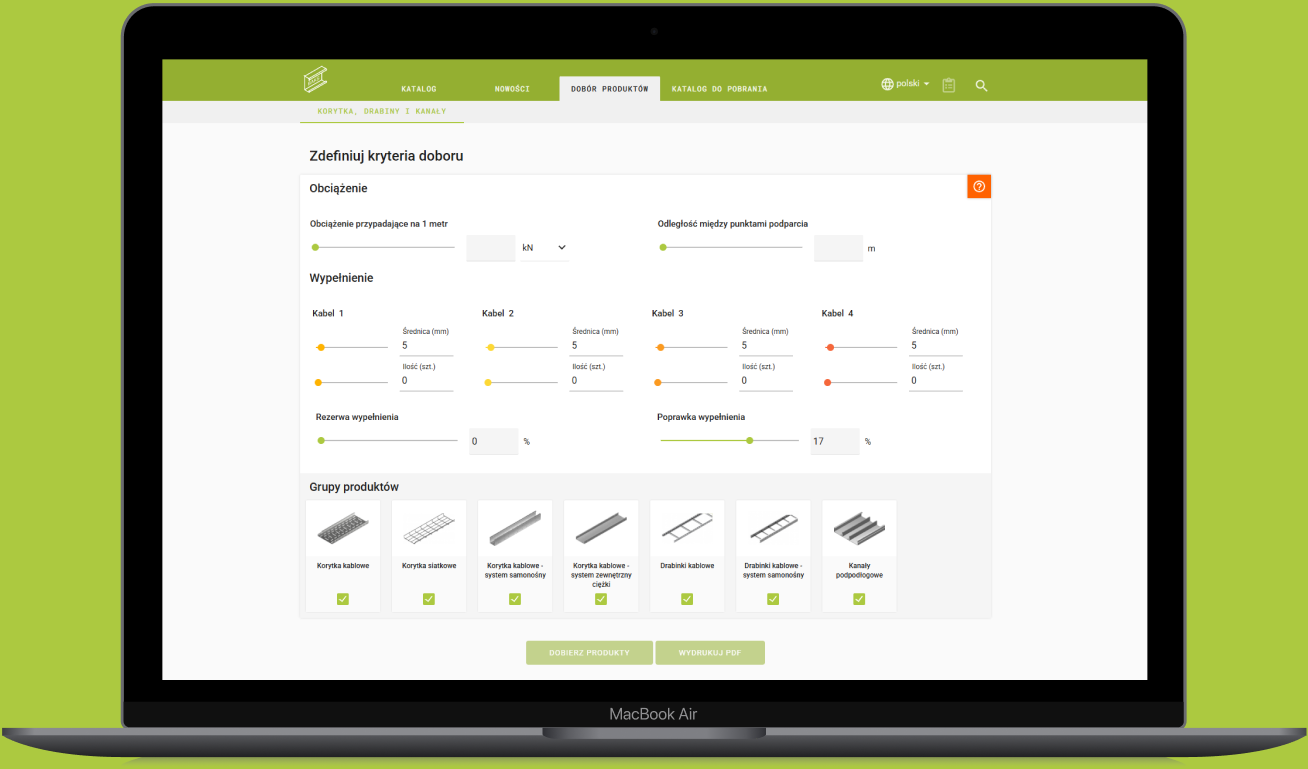Toggle the Korytka siatkowe checkbox

tap(429, 599)
